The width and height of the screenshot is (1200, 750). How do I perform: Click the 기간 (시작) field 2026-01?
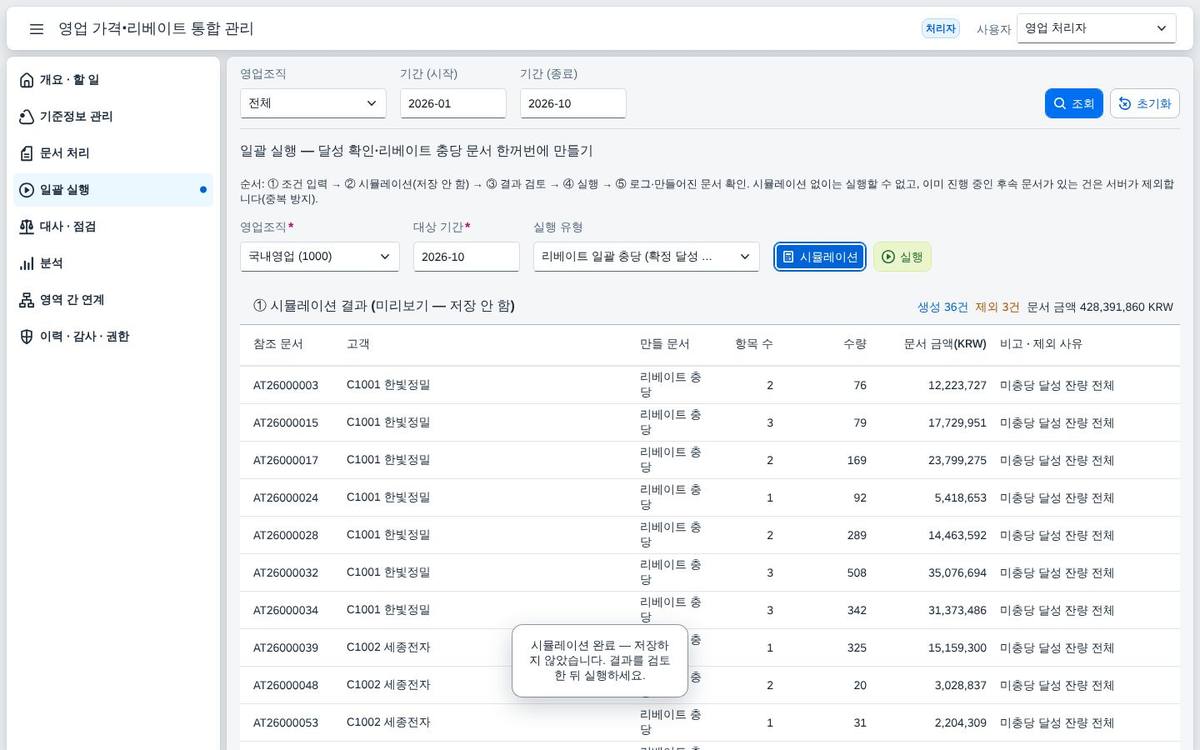453,104
